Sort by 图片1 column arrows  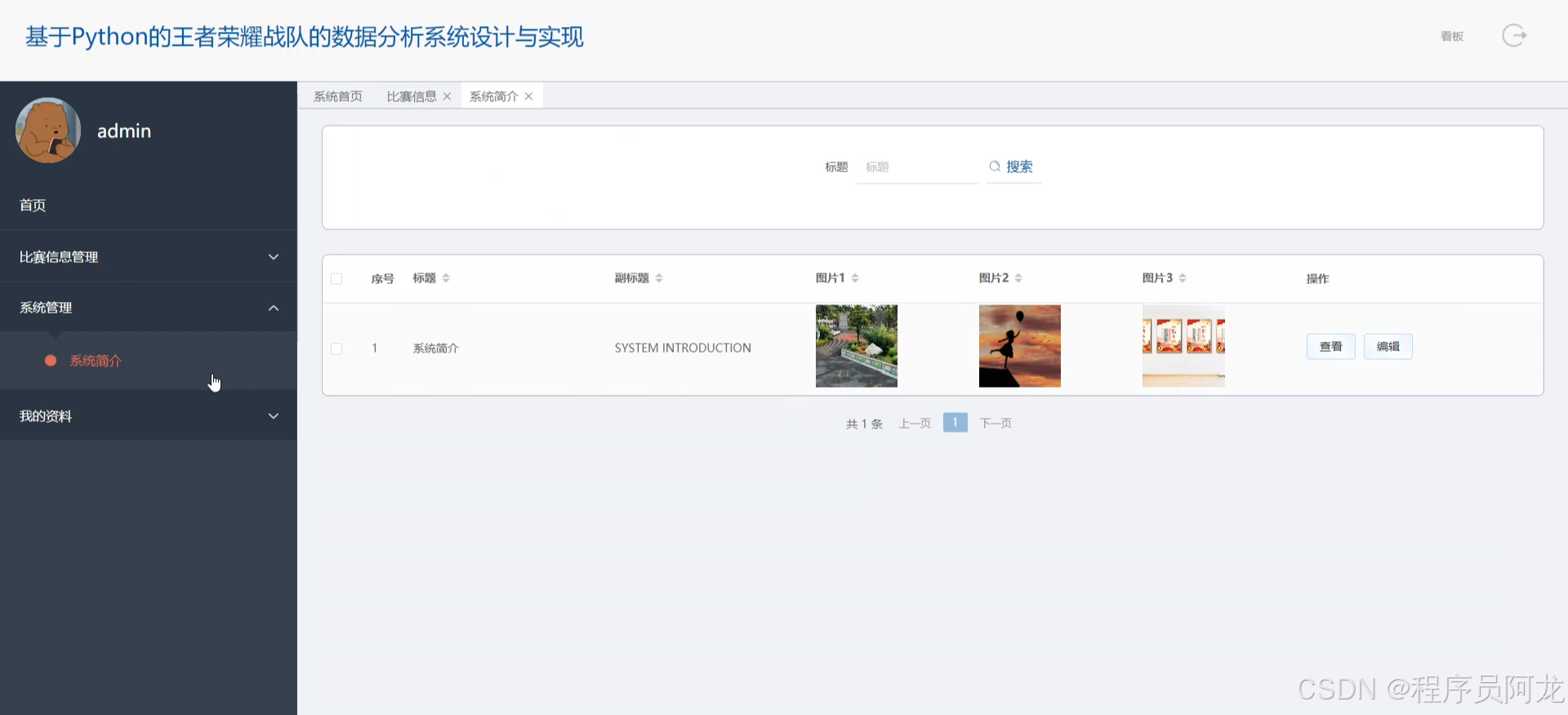[855, 278]
